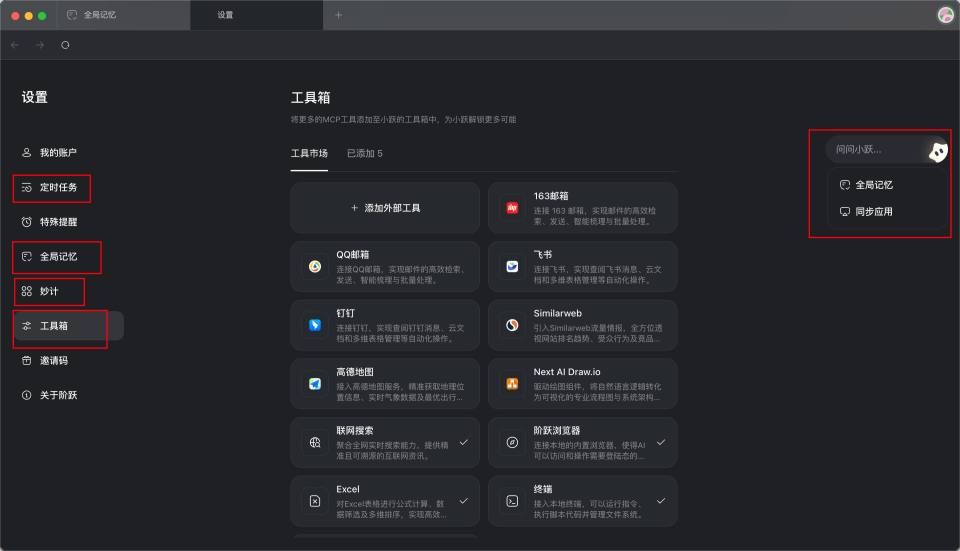The width and height of the screenshot is (960, 551).
Task: Open 妙计 sidebar entry
Action: click(49, 291)
